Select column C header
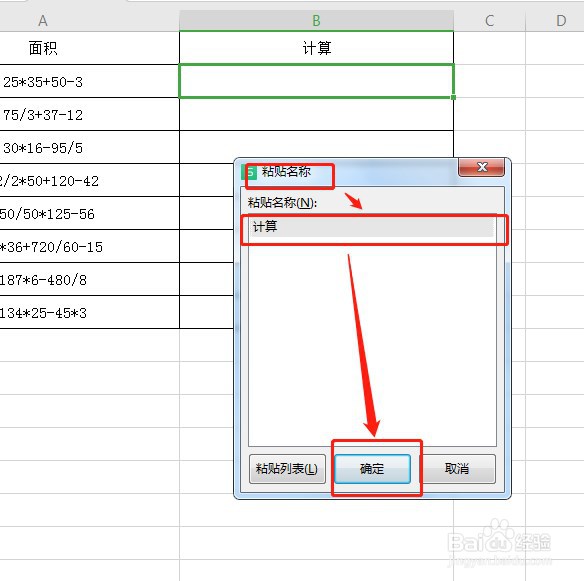Image resolution: width=584 pixels, height=581 pixels. point(489,20)
